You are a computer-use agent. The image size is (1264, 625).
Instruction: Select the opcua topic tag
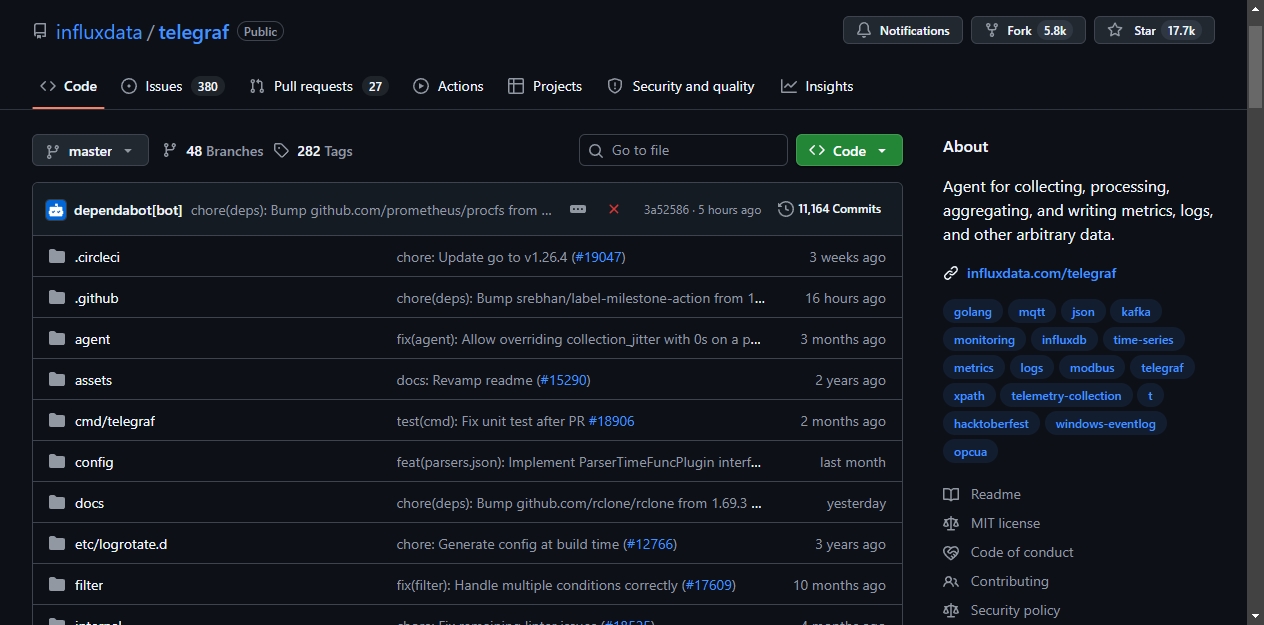970,452
